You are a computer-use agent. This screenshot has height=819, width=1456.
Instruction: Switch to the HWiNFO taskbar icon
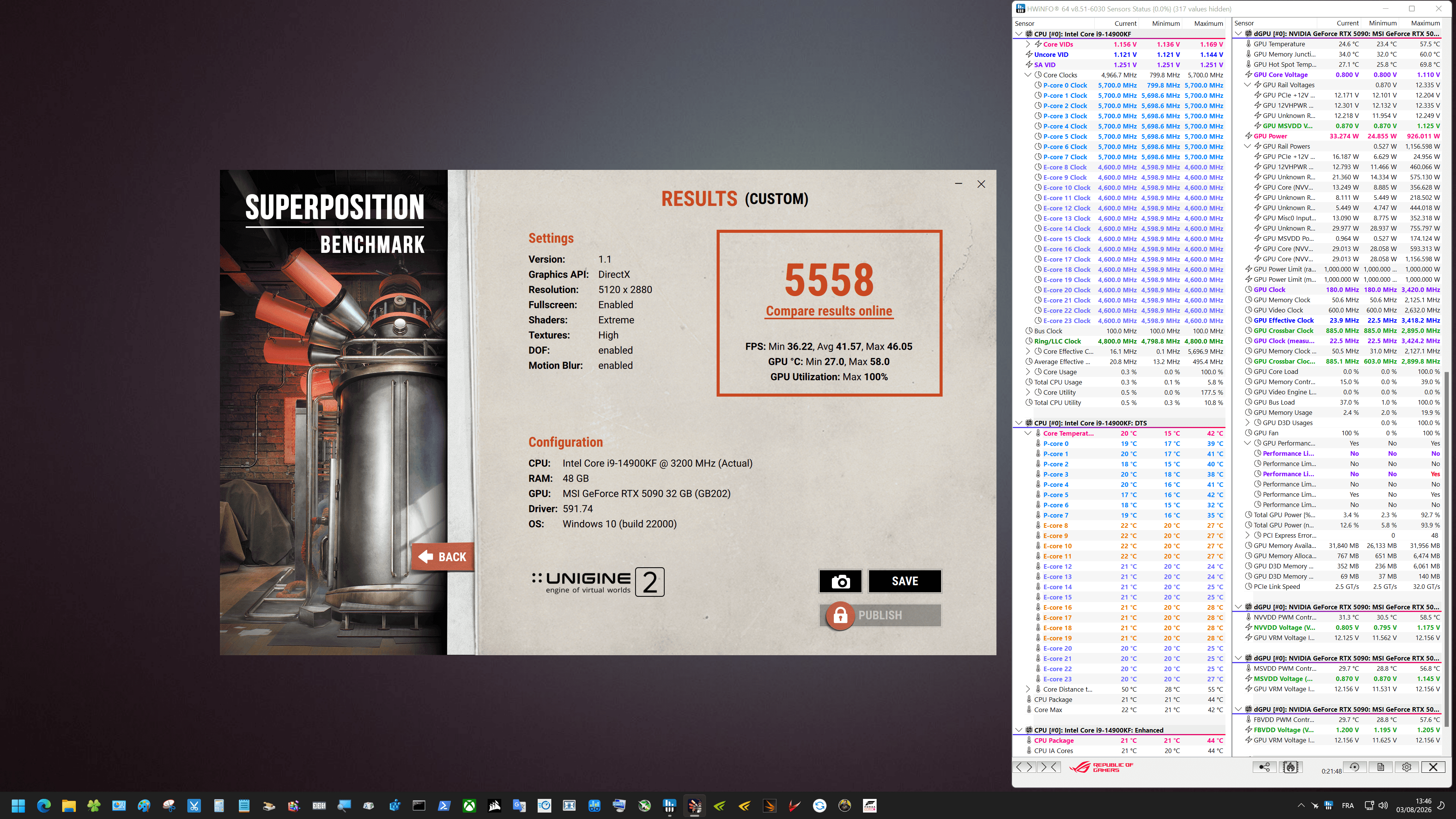click(669, 805)
